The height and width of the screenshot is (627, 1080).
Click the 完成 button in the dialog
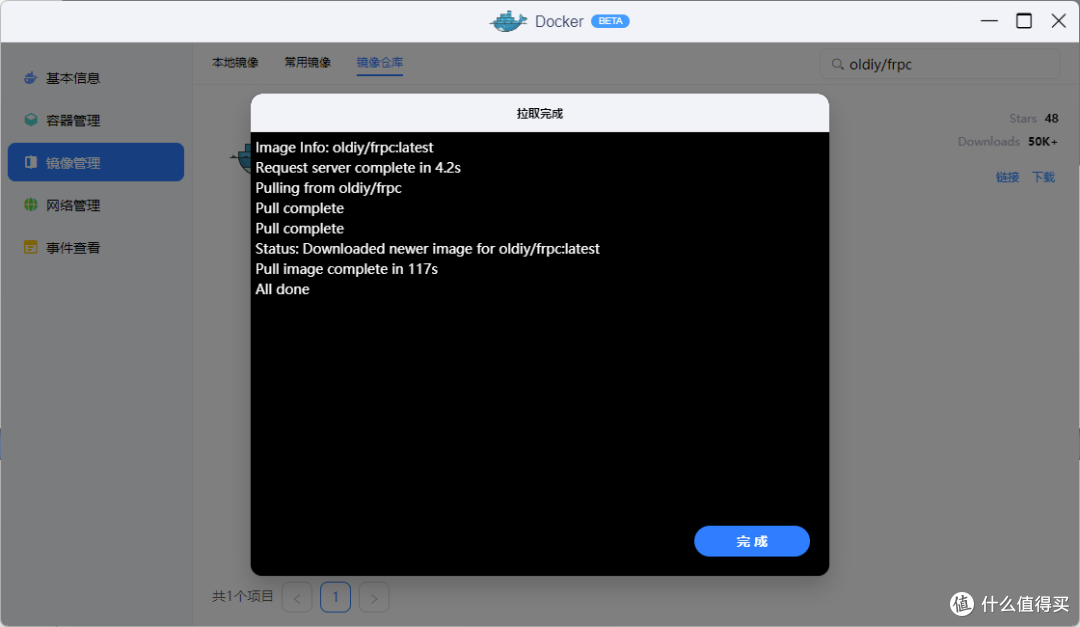[751, 541]
